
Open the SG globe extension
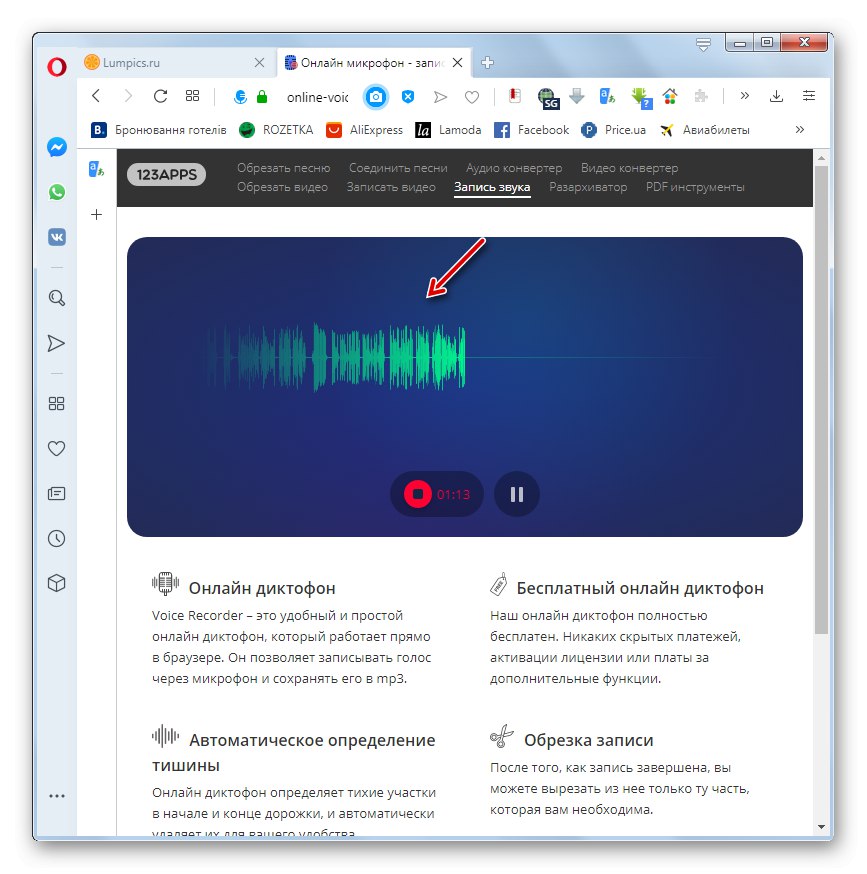[548, 98]
